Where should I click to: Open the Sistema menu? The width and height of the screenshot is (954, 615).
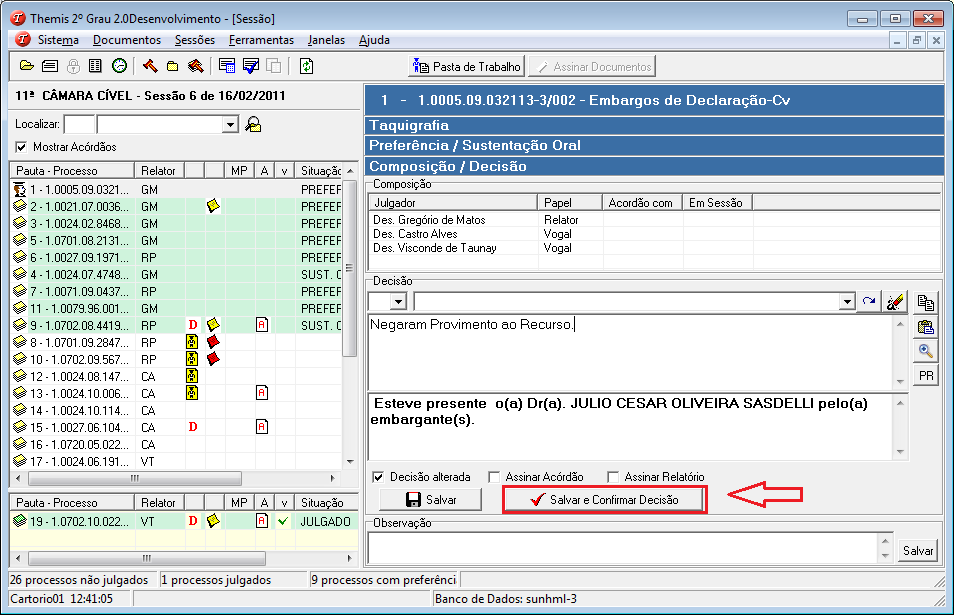(x=58, y=40)
